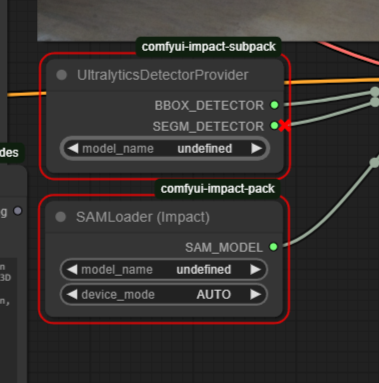Click right arrow of device_mode AUTO
The width and height of the screenshot is (379, 383).
pyautogui.click(x=256, y=294)
